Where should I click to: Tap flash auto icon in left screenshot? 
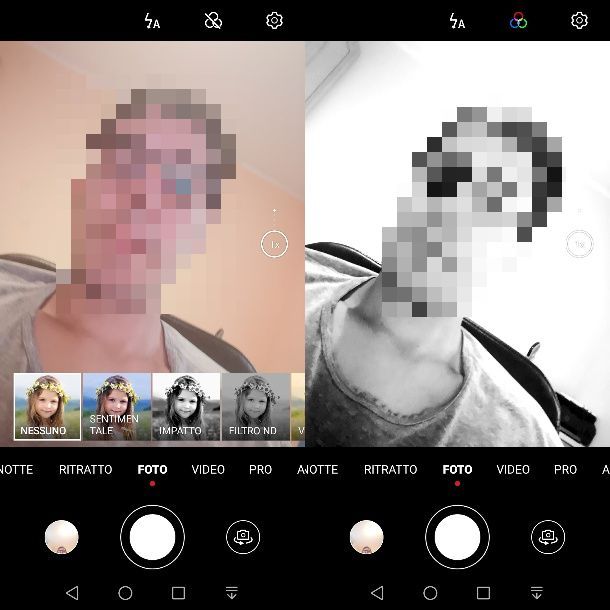pyautogui.click(x=152, y=21)
